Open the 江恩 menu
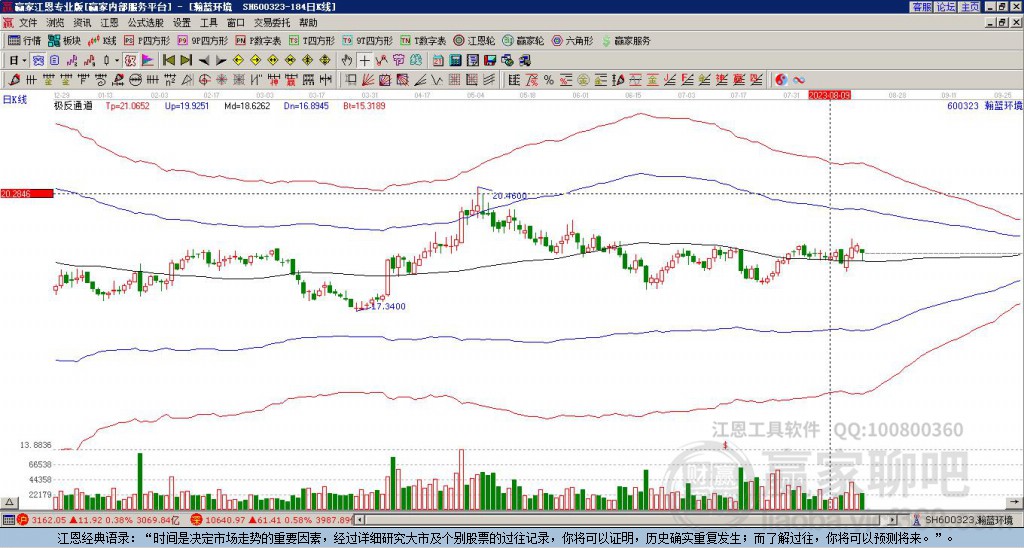Screen dimensions: 1024x548 coord(109,23)
